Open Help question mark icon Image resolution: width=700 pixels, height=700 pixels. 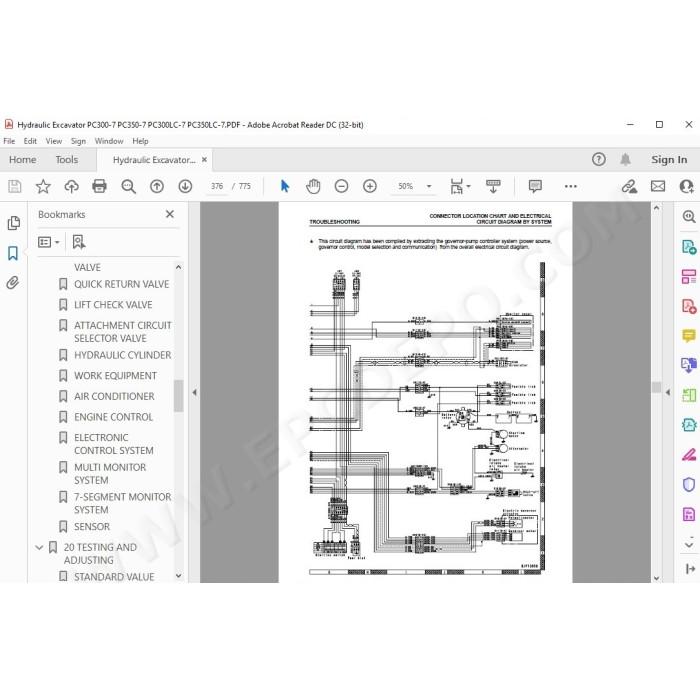pos(599,159)
